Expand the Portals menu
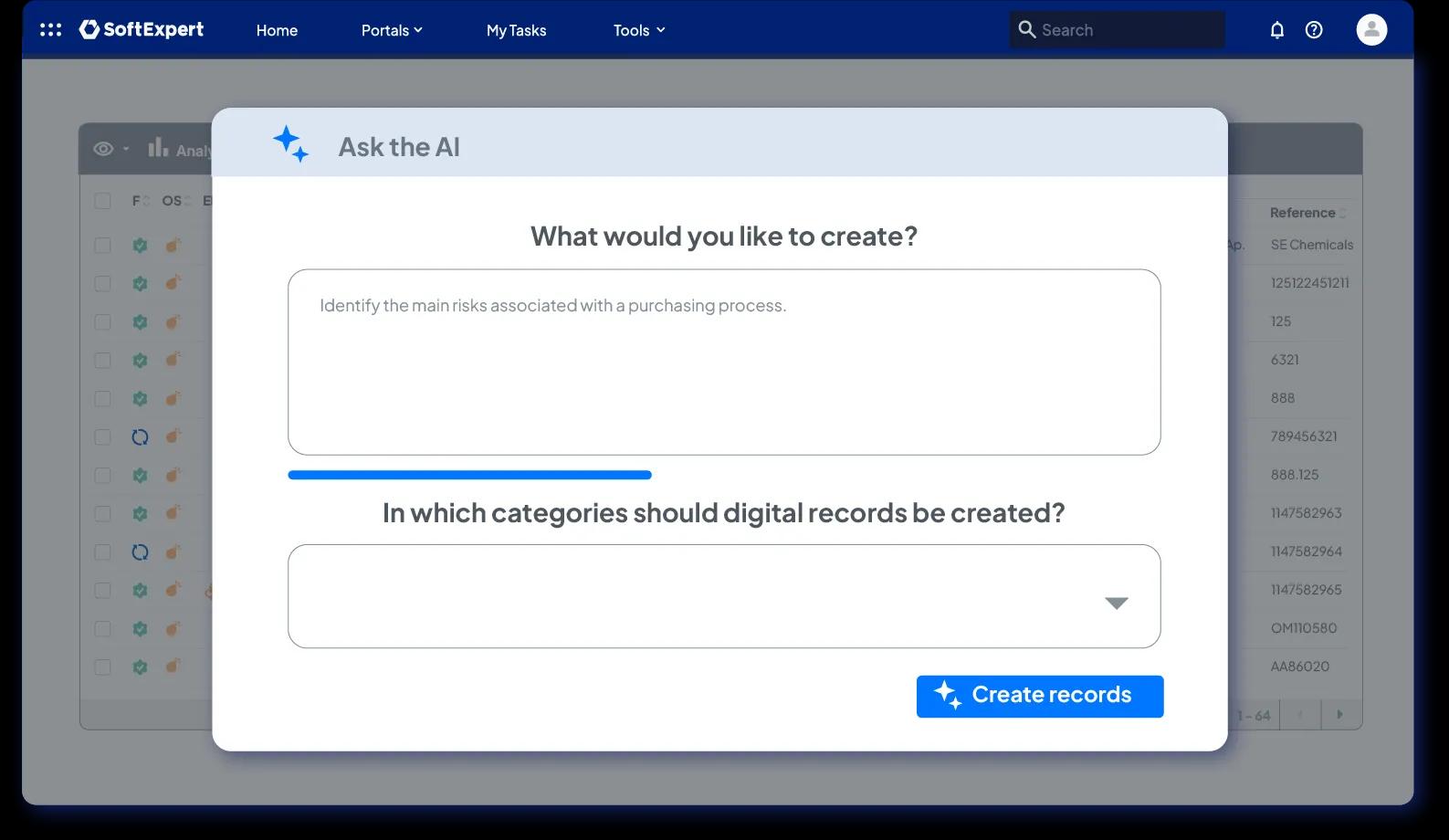Image resolution: width=1449 pixels, height=840 pixels. 392,30
